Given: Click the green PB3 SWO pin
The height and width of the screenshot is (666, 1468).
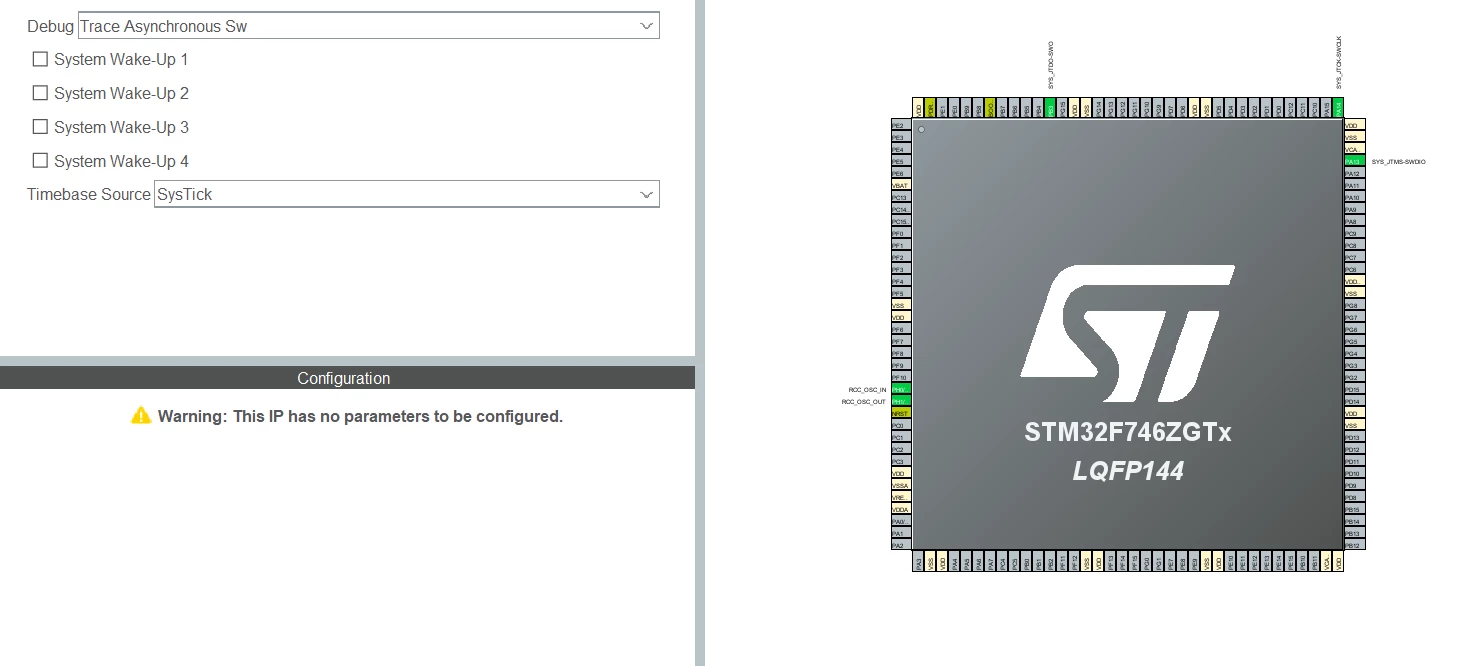Looking at the screenshot, I should 1050,108.
